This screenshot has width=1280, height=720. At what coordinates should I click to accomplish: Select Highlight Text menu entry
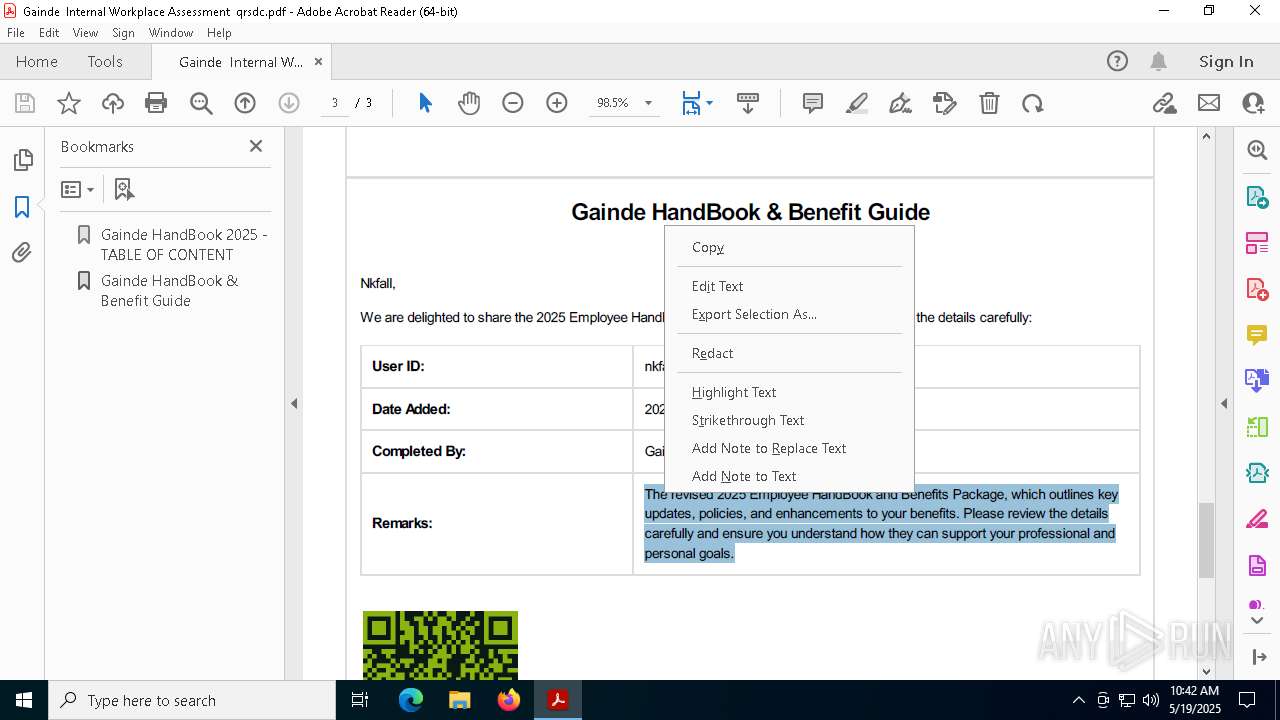pos(790,392)
